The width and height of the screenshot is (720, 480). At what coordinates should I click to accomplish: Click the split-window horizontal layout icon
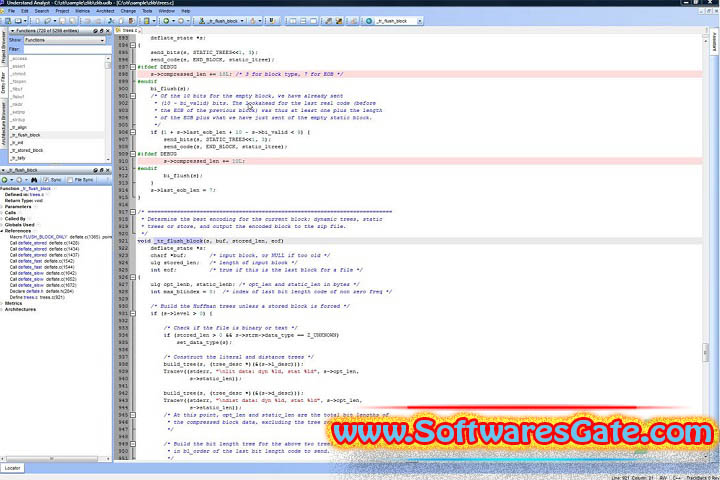click(303, 21)
